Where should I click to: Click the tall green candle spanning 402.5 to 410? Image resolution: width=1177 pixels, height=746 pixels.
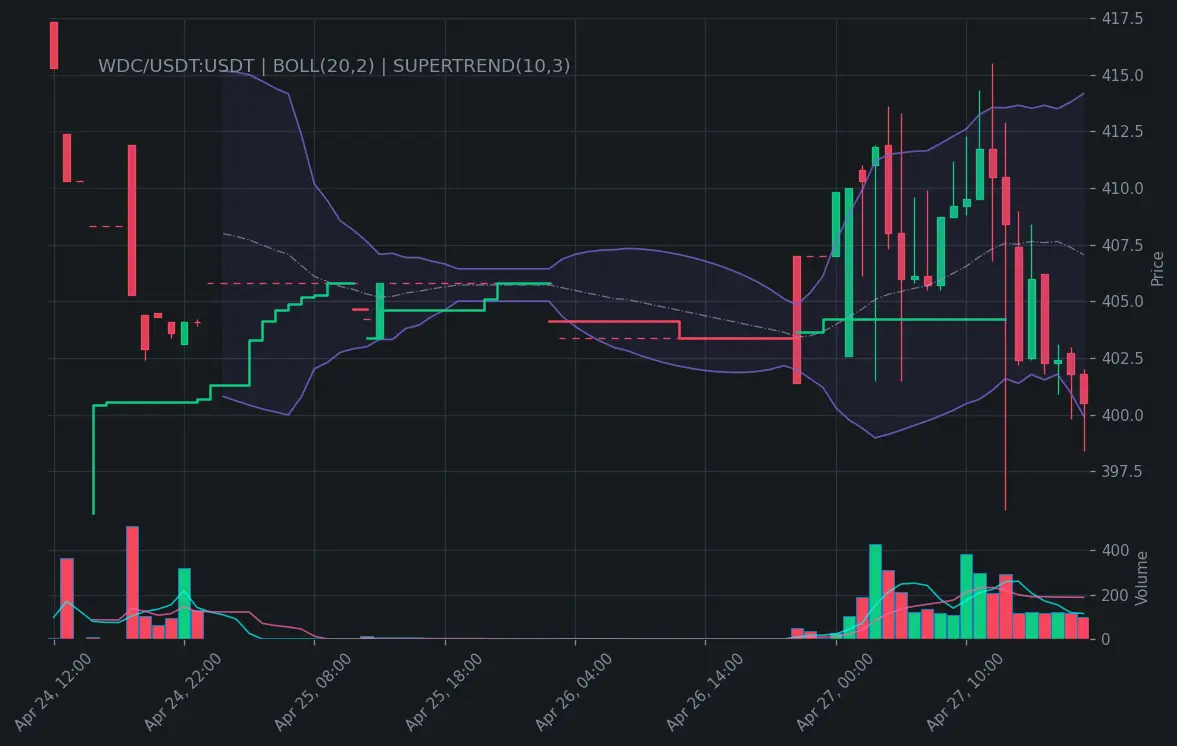[849, 272]
